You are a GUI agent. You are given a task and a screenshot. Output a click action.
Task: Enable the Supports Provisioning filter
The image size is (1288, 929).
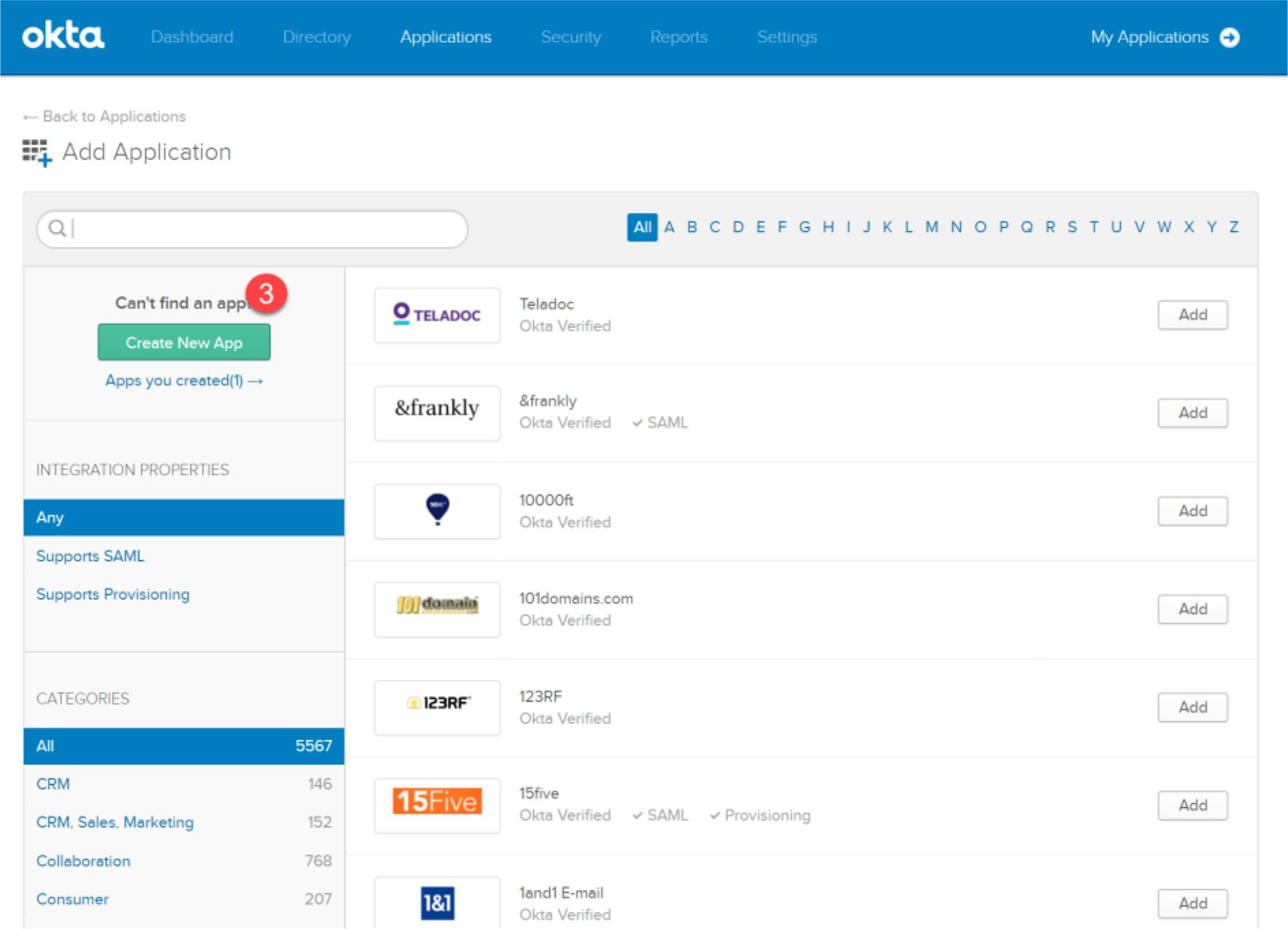coord(113,594)
